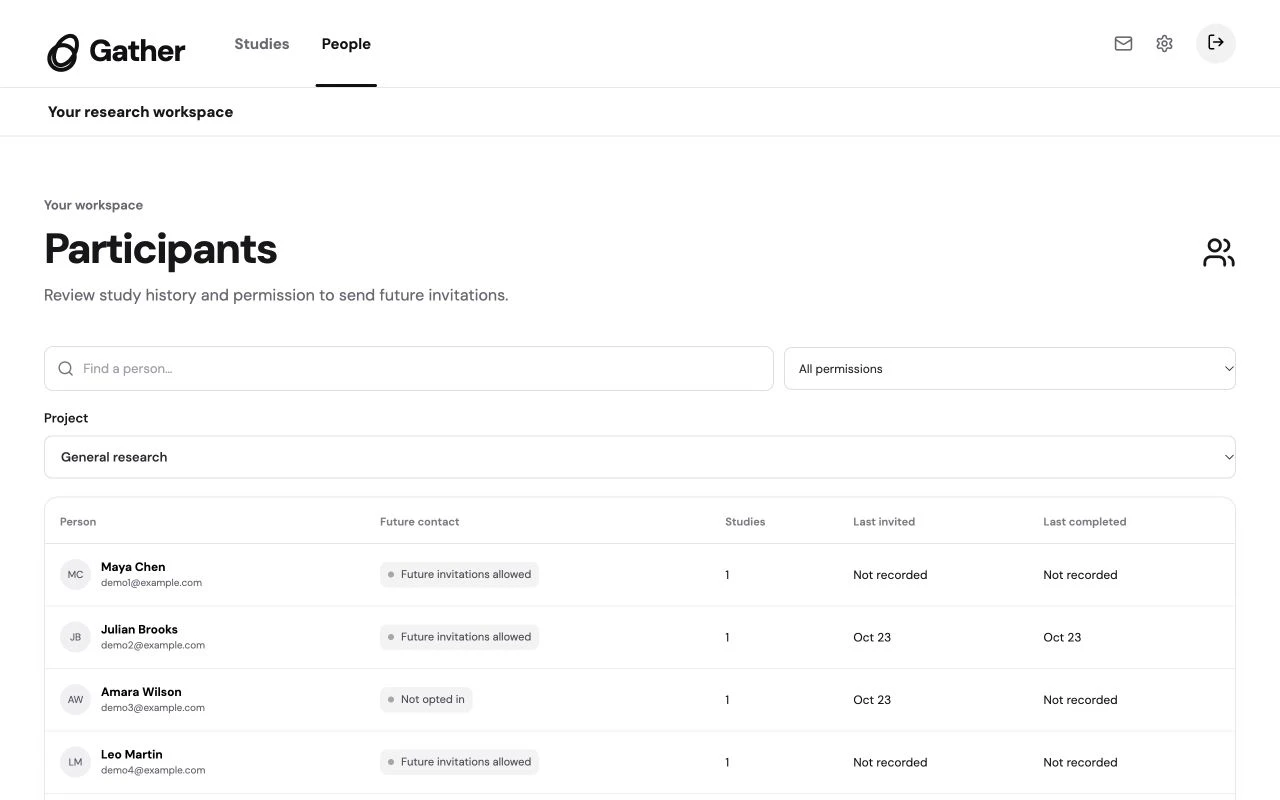1280x800 pixels.
Task: Click the sign out icon button
Action: [1216, 43]
